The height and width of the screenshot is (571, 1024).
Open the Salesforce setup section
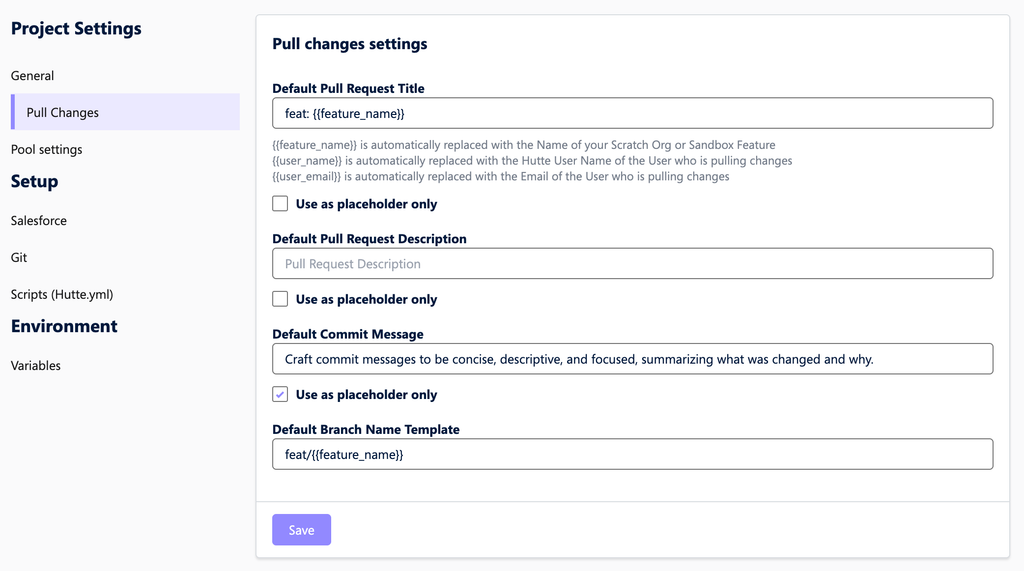pyautogui.click(x=39, y=221)
